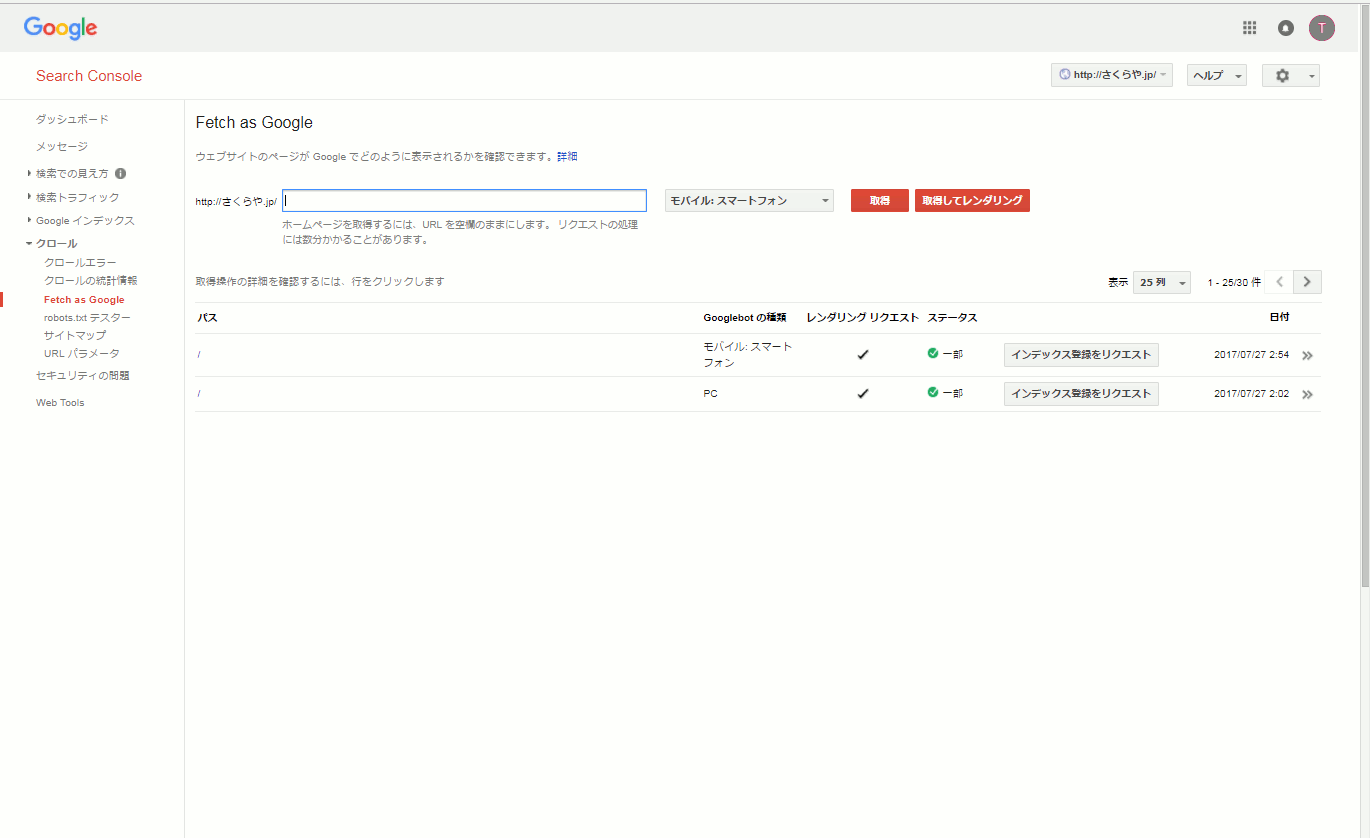Open the settings gear menu
Image resolution: width=1370 pixels, height=838 pixels.
click(x=1291, y=75)
